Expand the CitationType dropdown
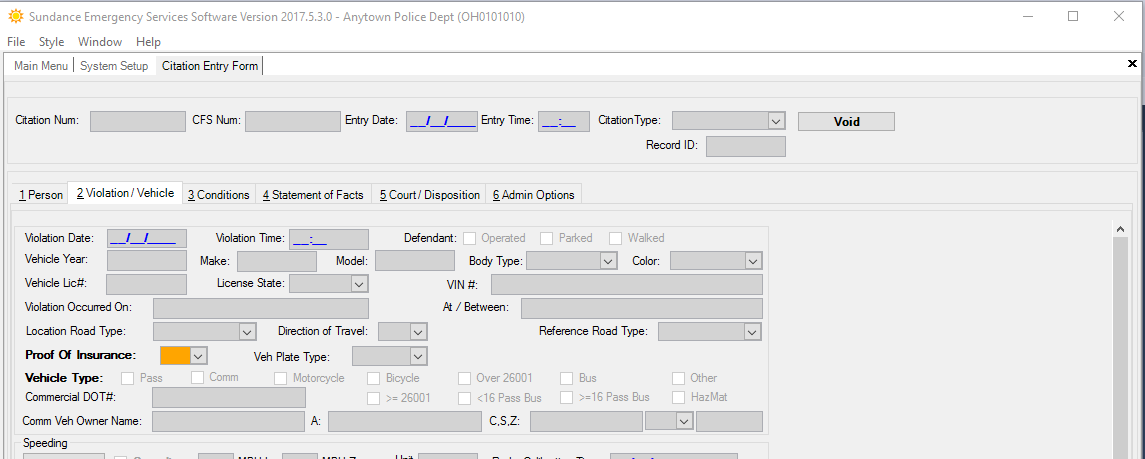1145x459 pixels. click(x=776, y=121)
